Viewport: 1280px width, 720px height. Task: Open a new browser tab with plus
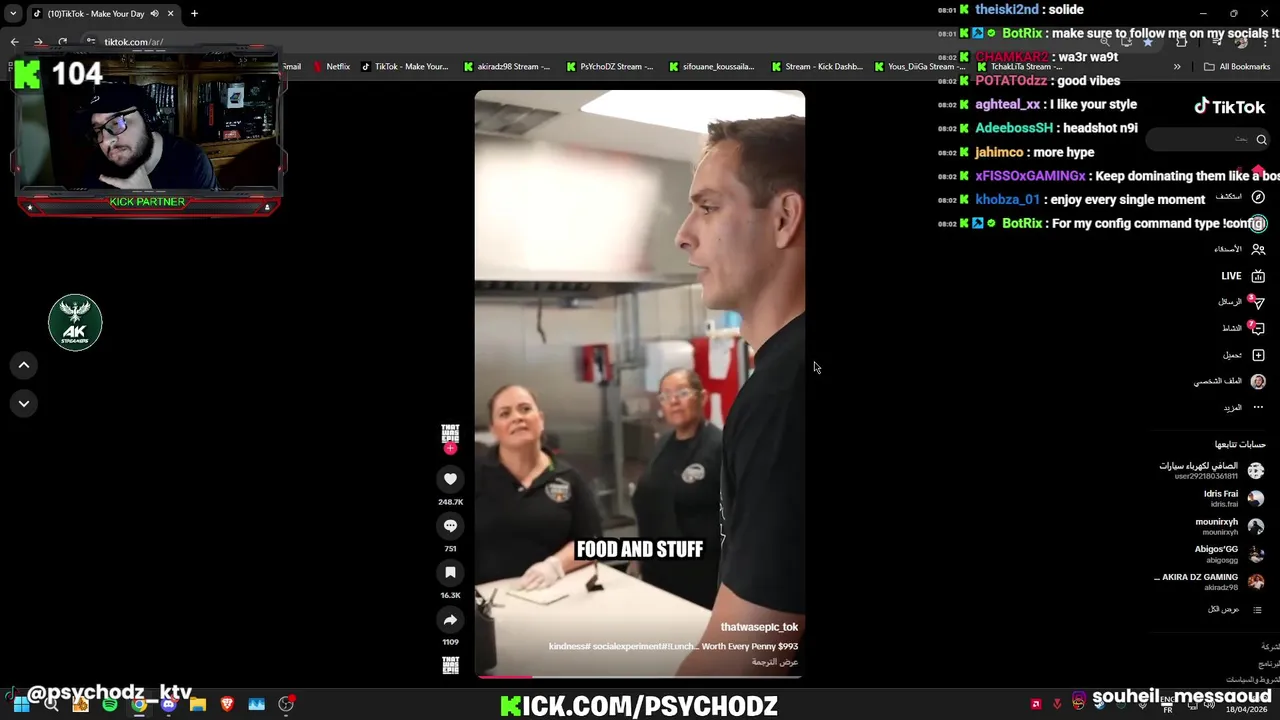pos(194,14)
